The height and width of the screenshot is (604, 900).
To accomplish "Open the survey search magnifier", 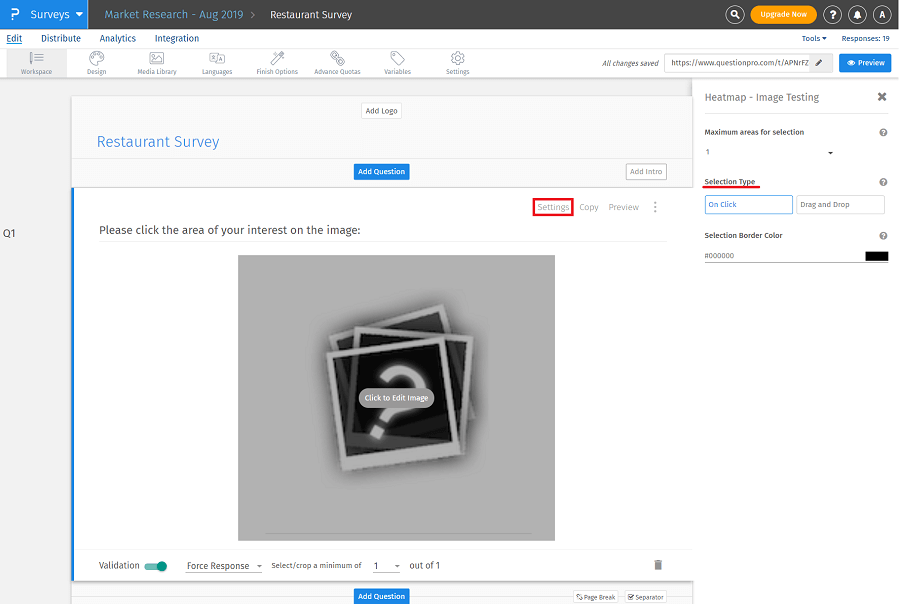I will 734,14.
